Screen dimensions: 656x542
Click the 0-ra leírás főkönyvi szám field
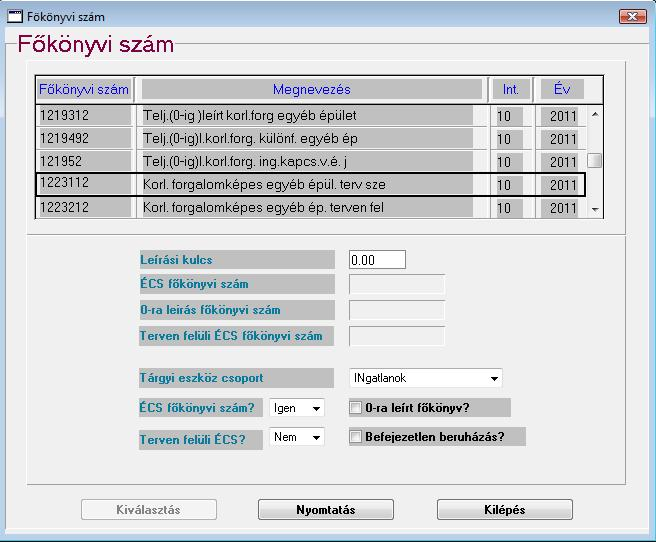(397, 311)
